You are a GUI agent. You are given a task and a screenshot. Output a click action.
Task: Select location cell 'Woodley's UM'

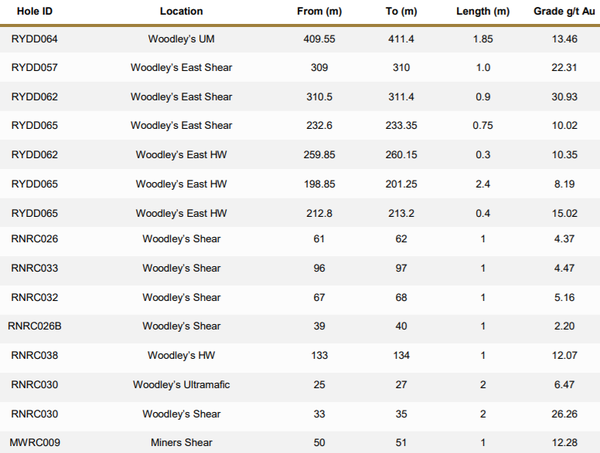tap(181, 39)
